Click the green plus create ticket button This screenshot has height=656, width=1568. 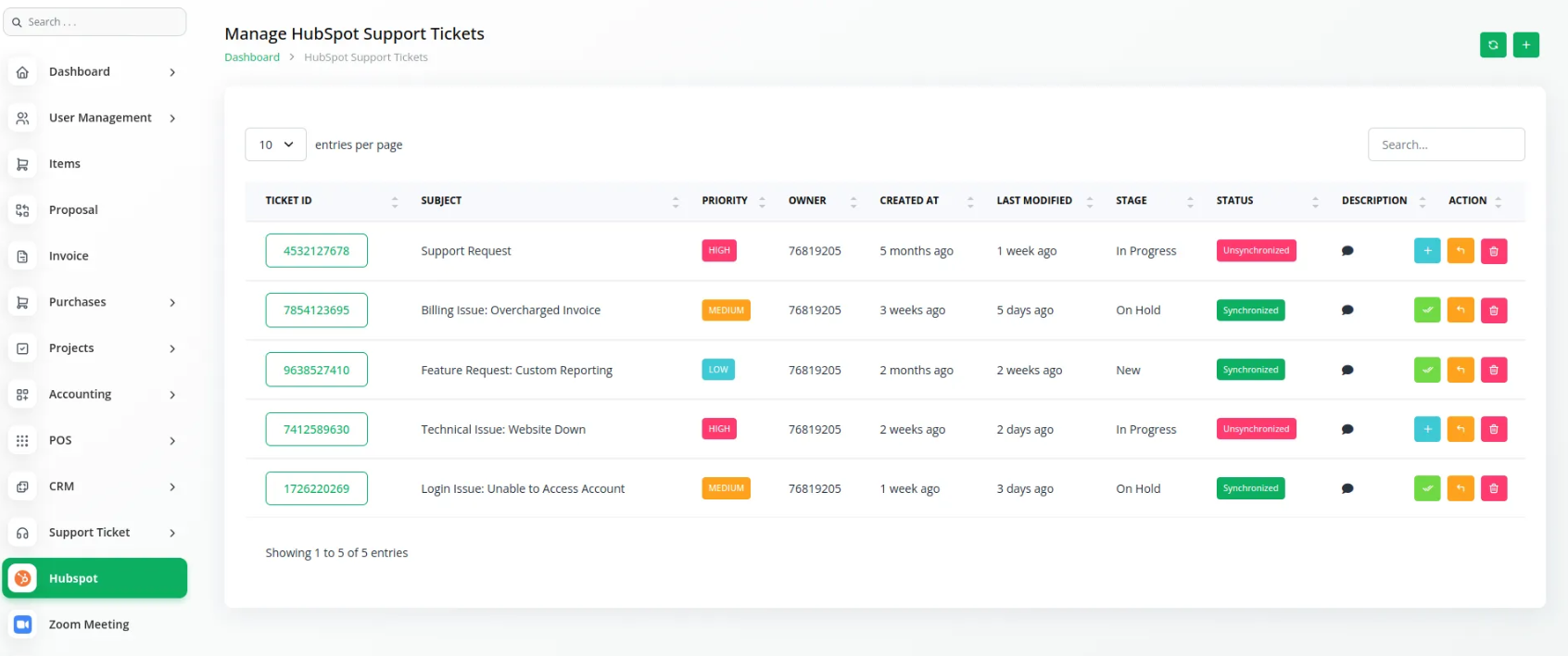1526,44
